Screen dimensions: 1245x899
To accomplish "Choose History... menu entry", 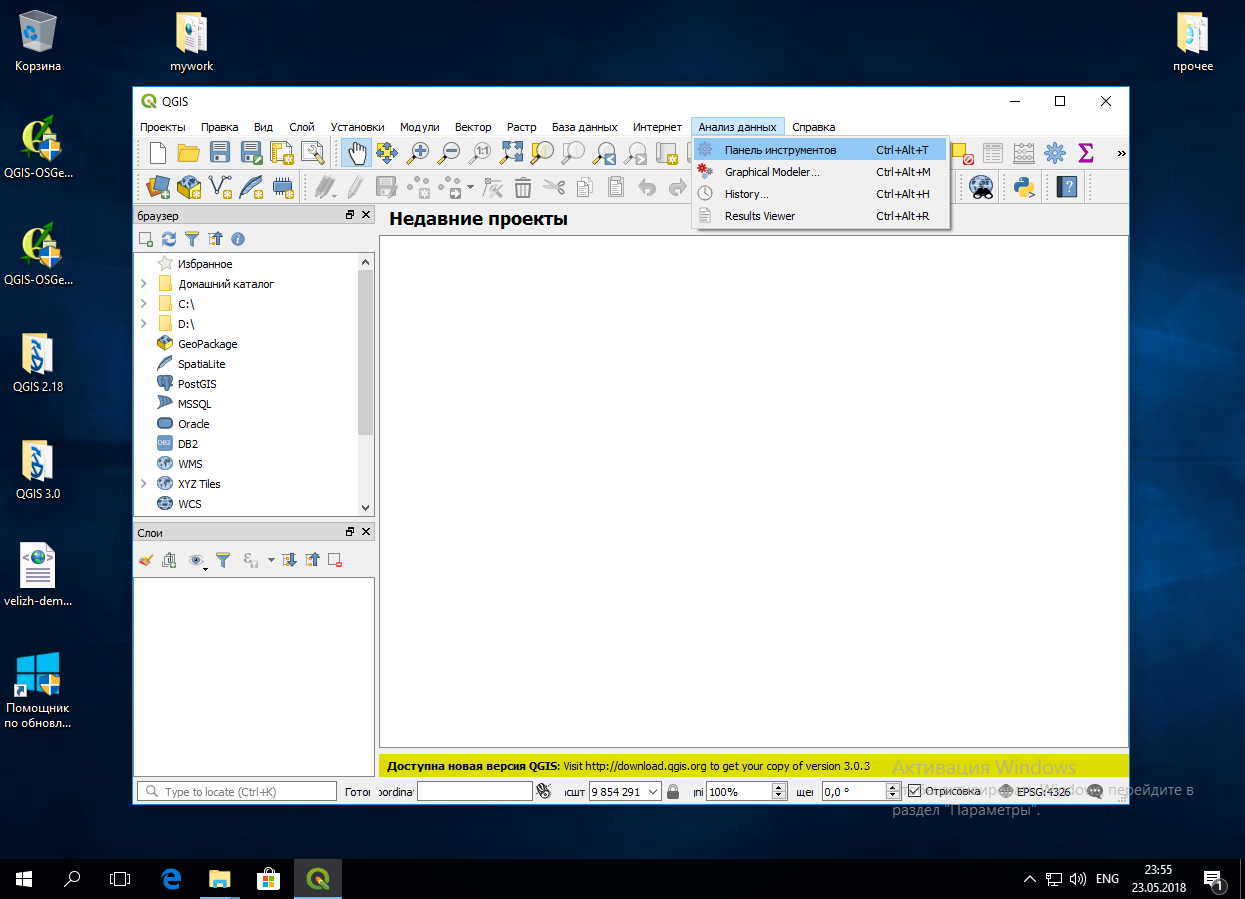I will pos(820,194).
